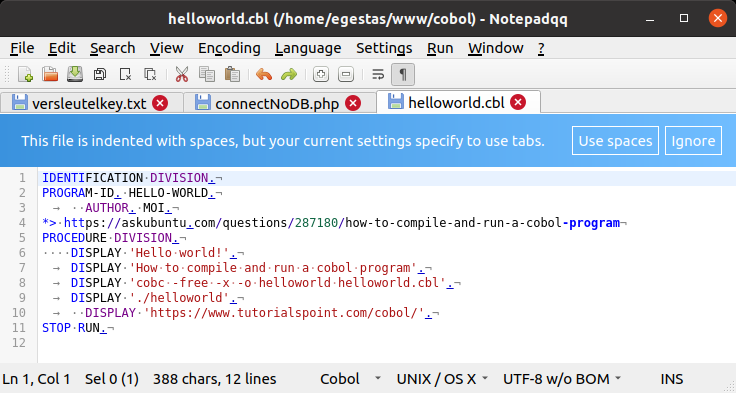Click the New document toolbar icon
Image resolution: width=736 pixels, height=393 pixels.
[25, 74]
